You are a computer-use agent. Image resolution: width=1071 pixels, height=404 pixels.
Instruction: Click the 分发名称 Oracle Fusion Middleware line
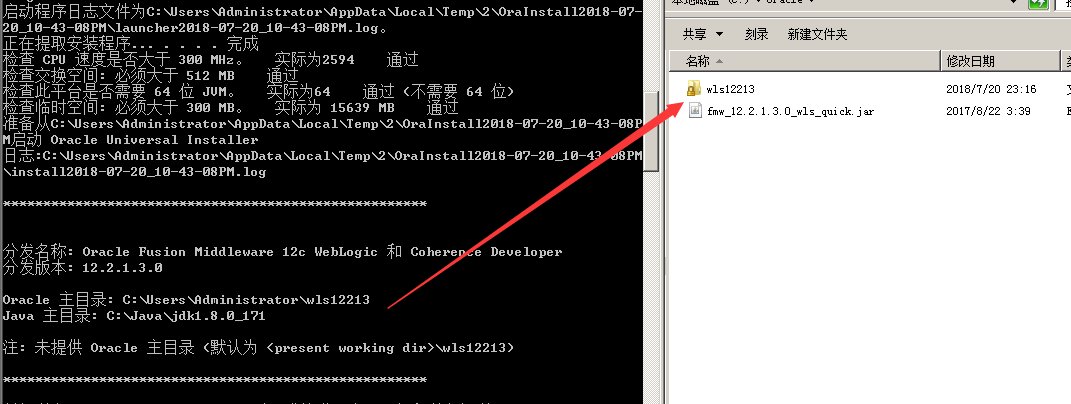282,251
